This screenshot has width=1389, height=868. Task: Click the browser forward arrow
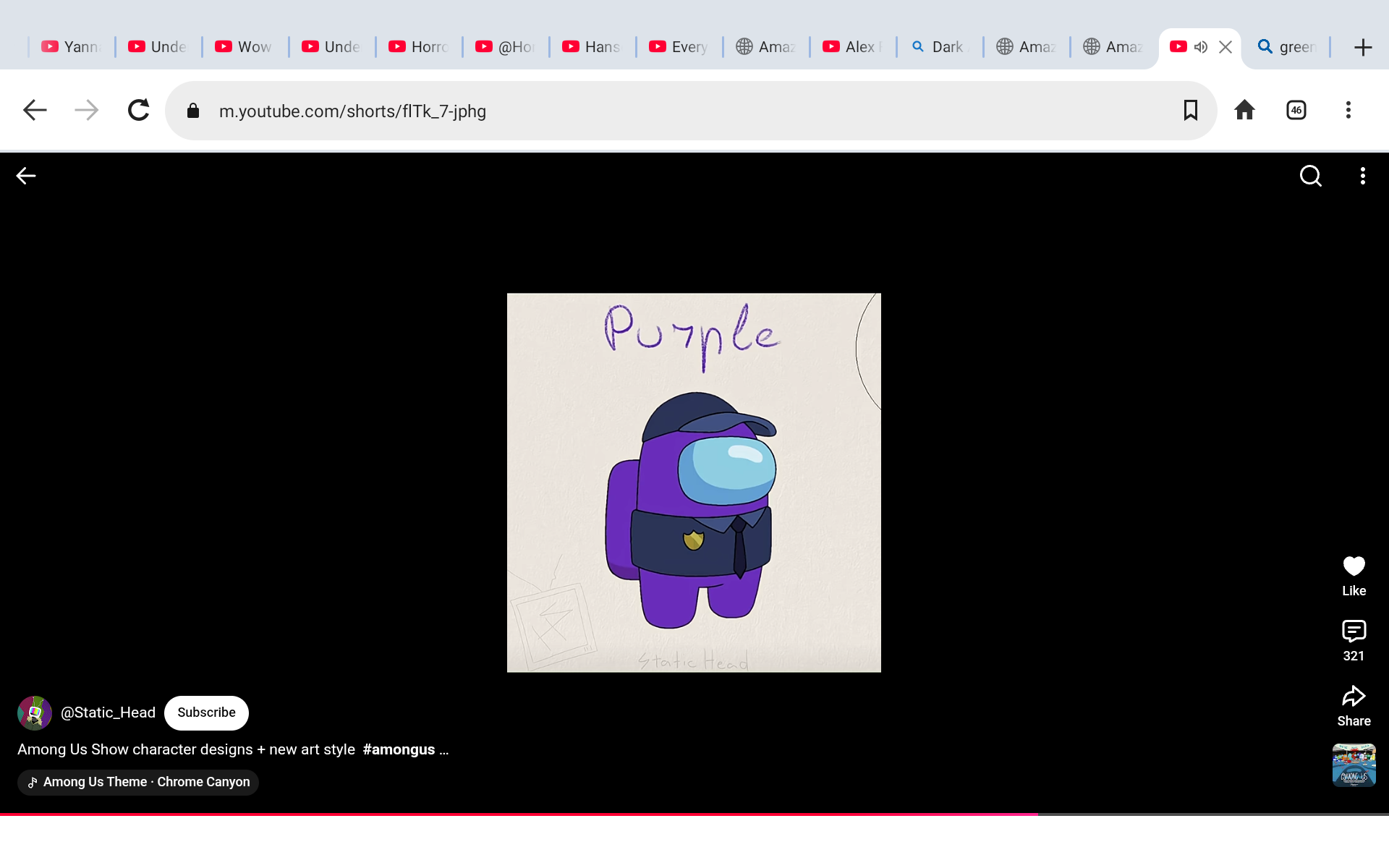tap(87, 110)
